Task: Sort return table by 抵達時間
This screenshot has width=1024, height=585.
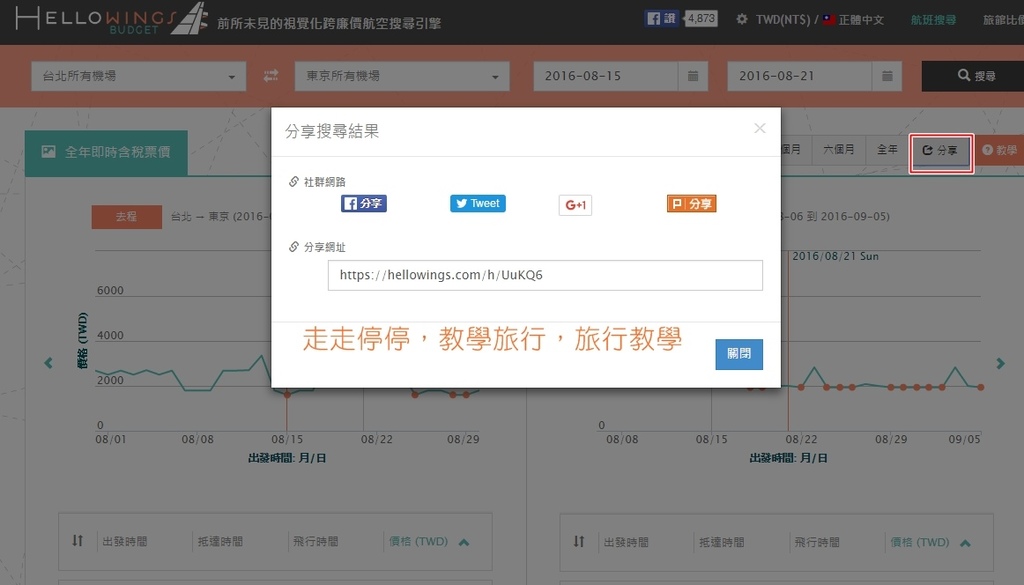Action: 722,542
